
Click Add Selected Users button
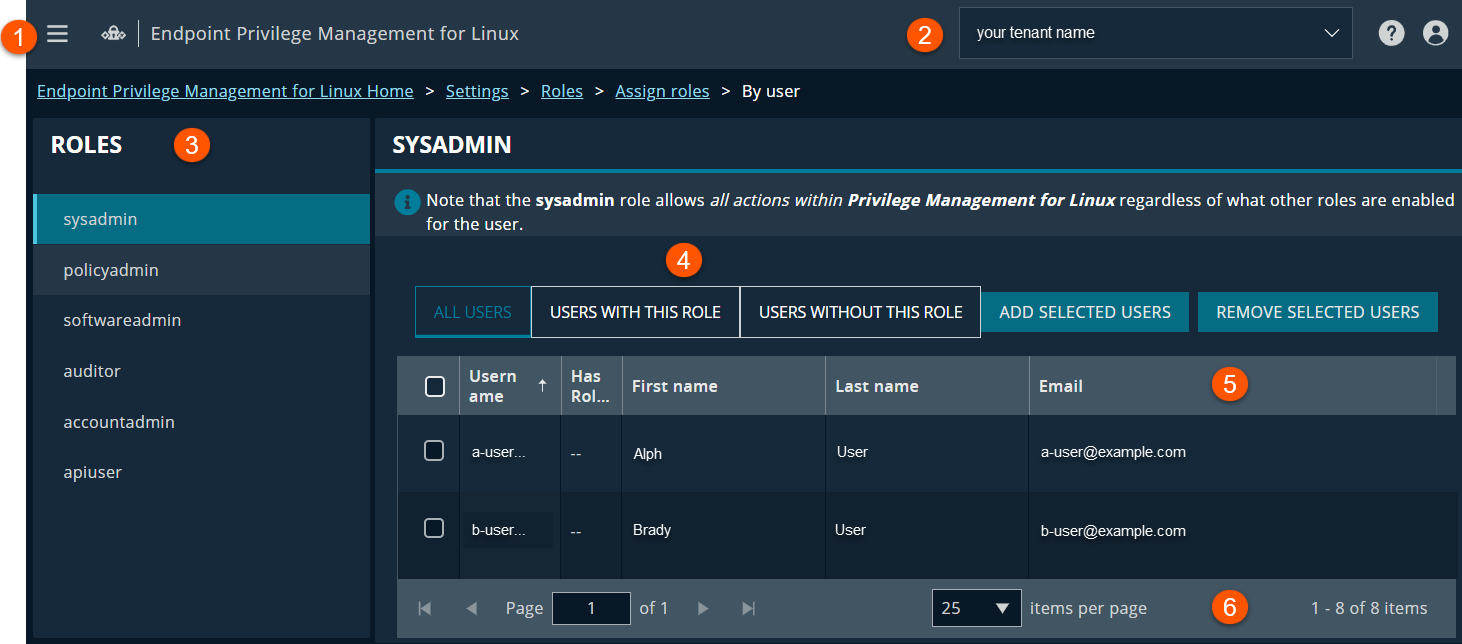tap(1085, 312)
